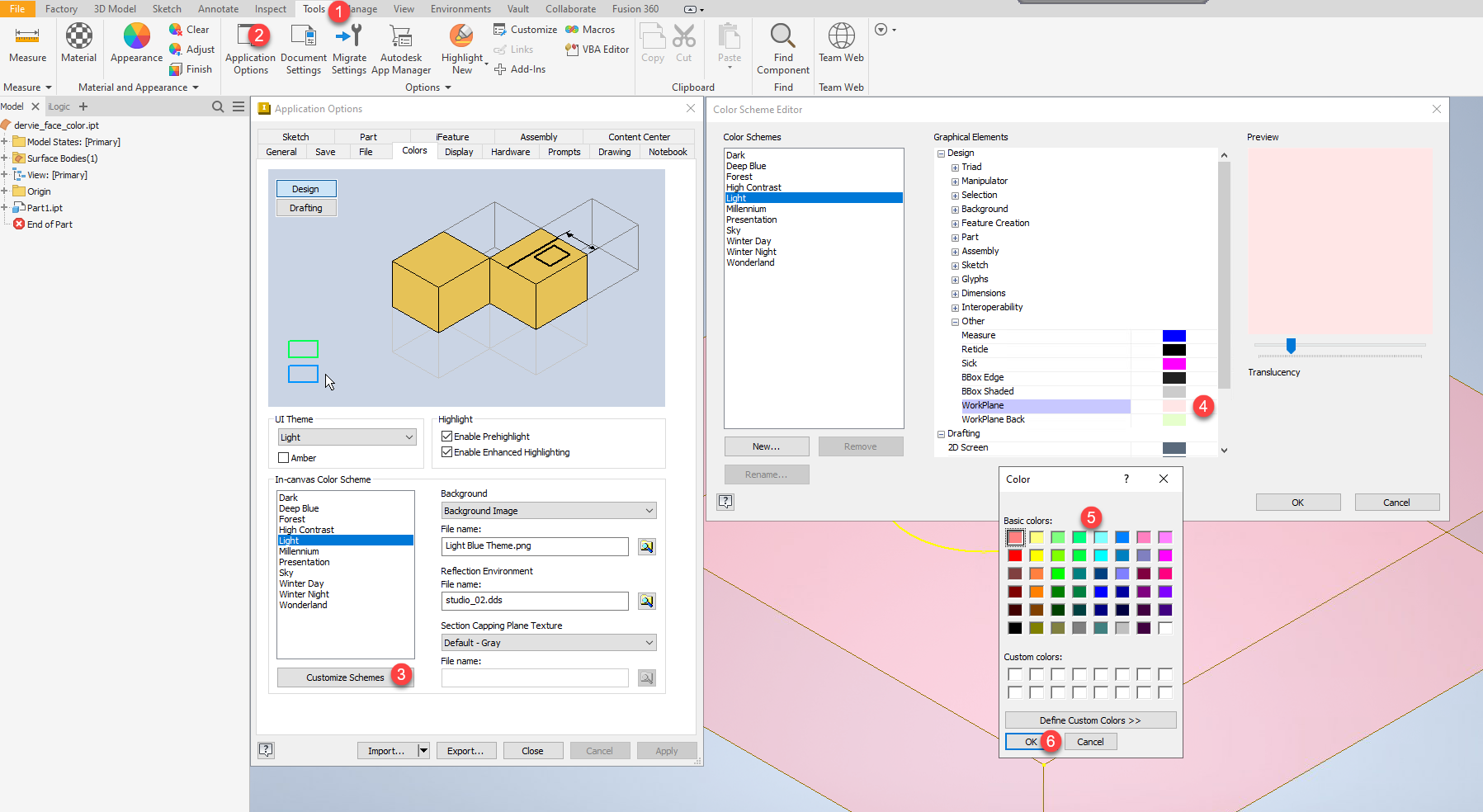Open the Material browser icon
Screen dimensions: 1483x812
(79, 36)
